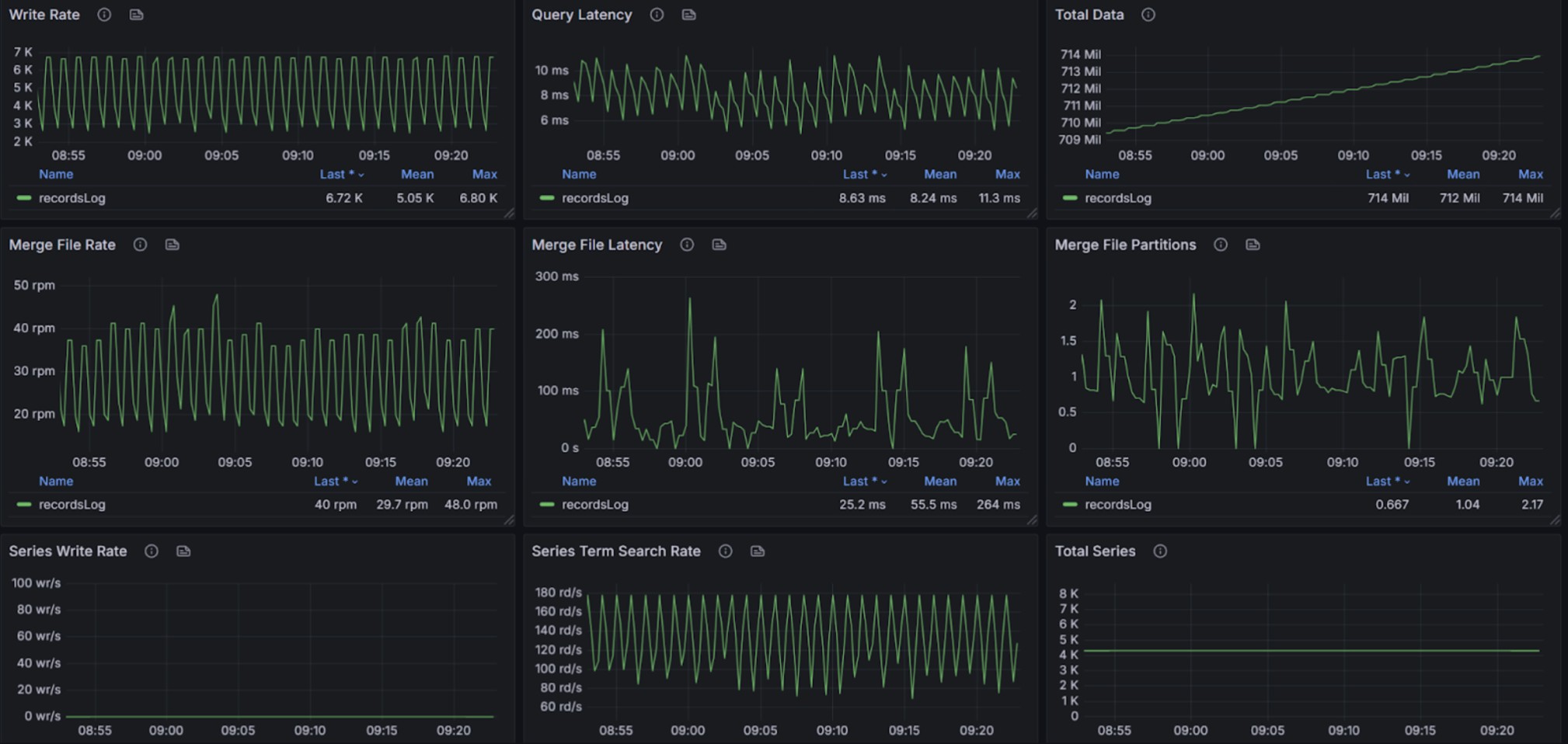Click the Merge File Partitions info icon
Image resolution: width=1568 pixels, height=744 pixels.
(1221, 245)
